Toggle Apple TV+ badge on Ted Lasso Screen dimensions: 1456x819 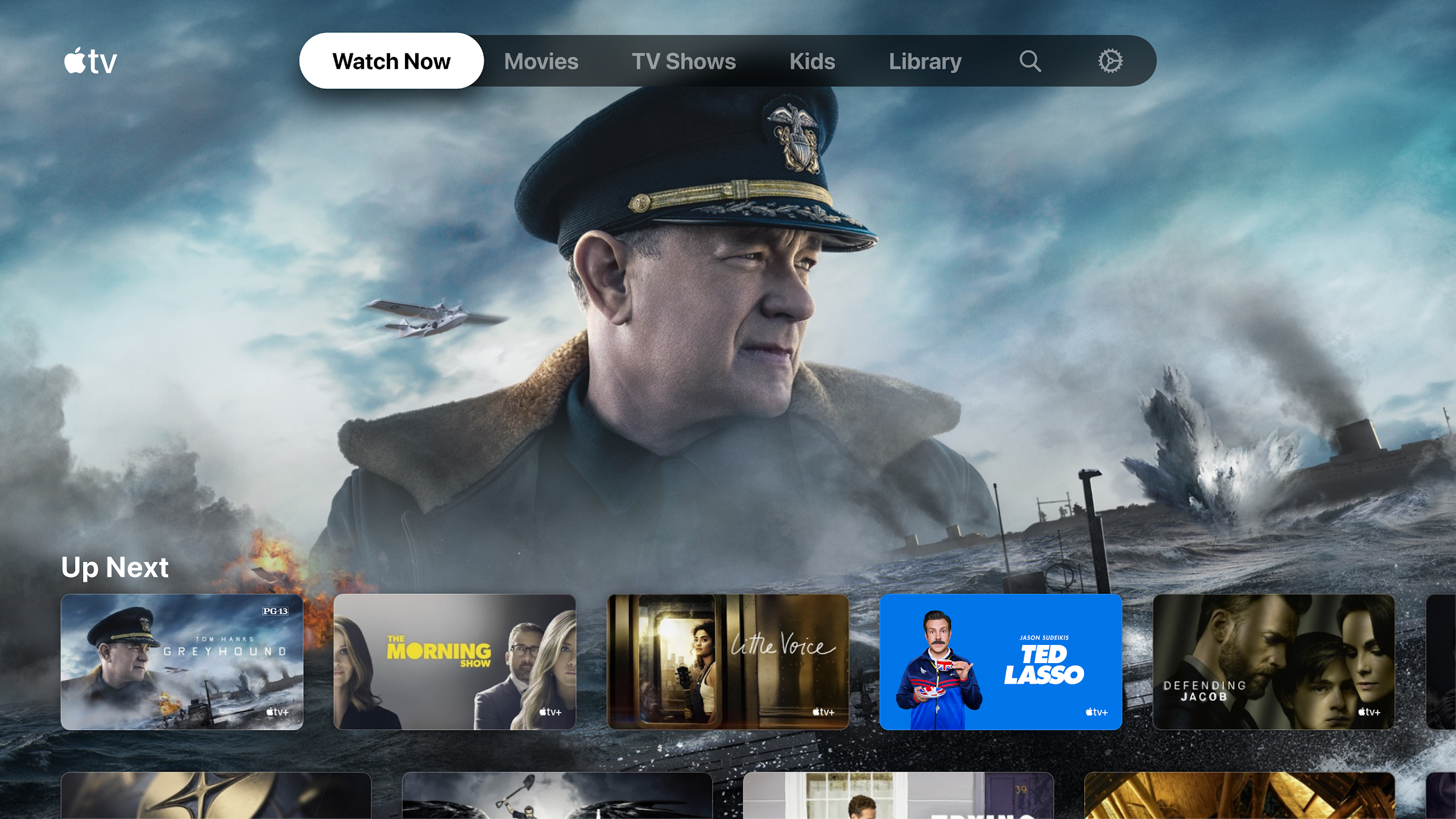tap(1093, 713)
